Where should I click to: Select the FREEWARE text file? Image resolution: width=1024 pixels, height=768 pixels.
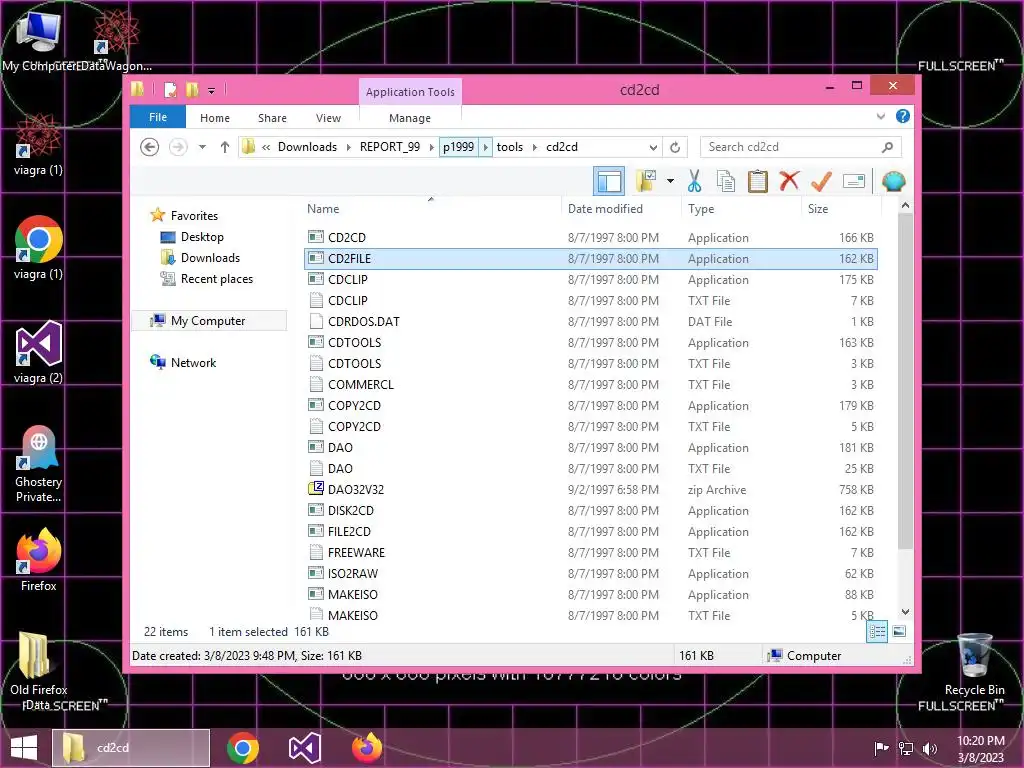[x=590, y=552]
